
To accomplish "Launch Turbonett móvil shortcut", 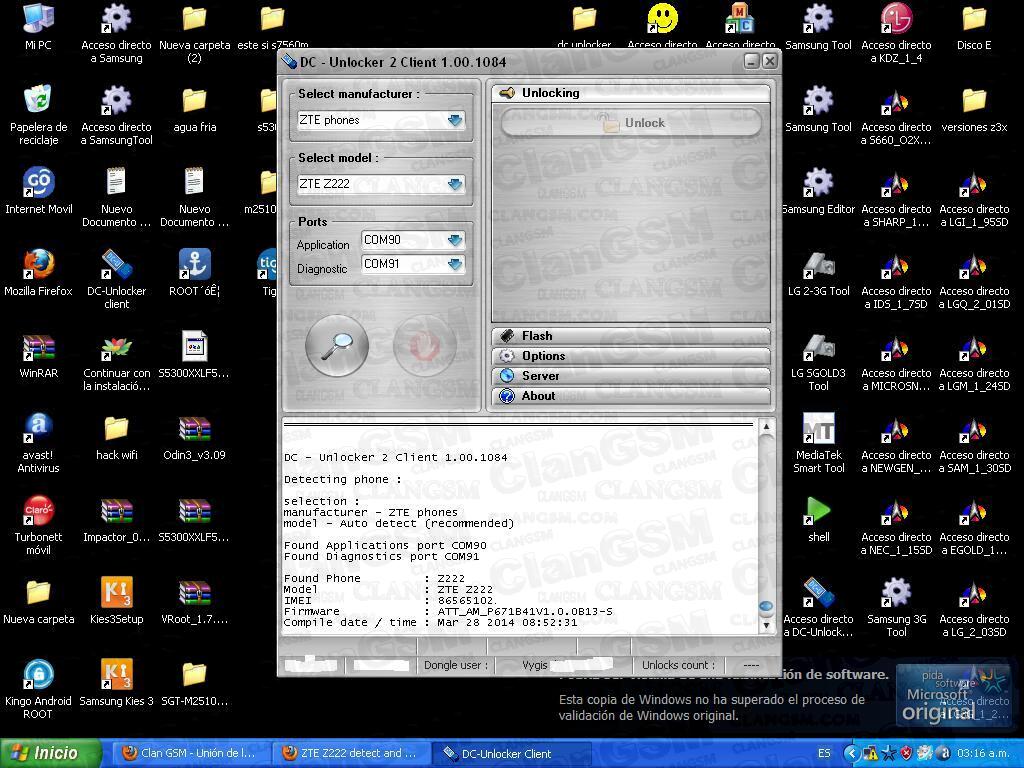I will pyautogui.click(x=38, y=526).
